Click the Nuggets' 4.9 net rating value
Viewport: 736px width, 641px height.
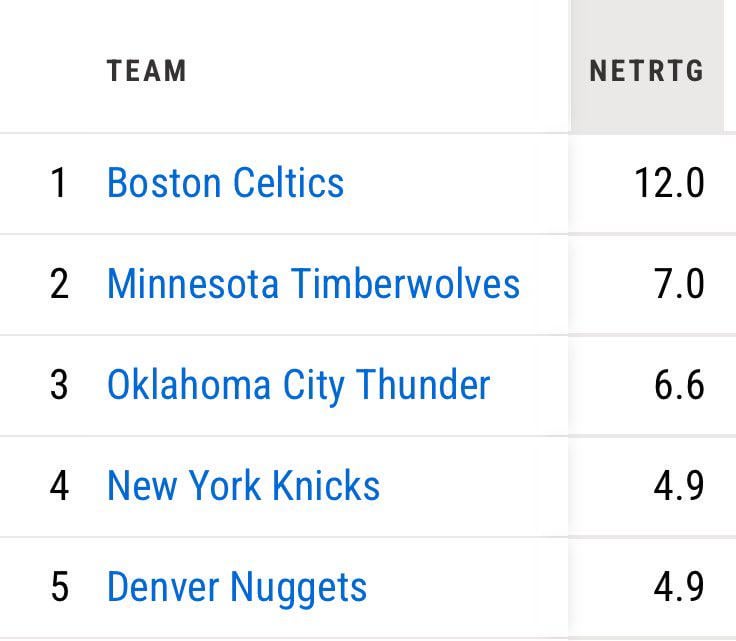point(680,587)
